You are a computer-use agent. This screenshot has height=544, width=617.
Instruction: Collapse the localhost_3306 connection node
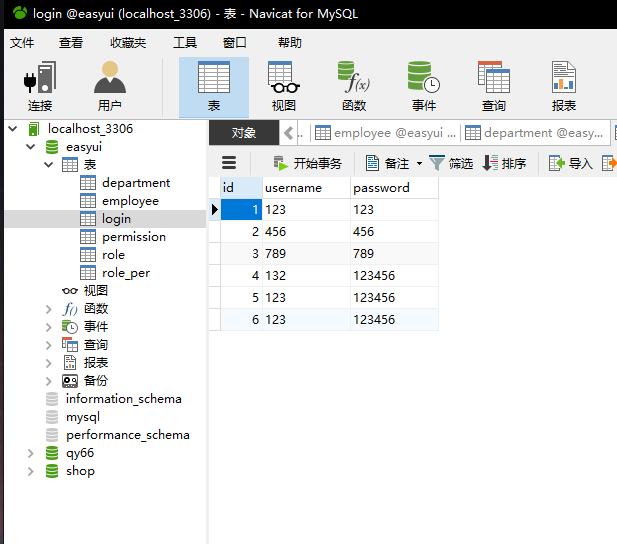13,129
